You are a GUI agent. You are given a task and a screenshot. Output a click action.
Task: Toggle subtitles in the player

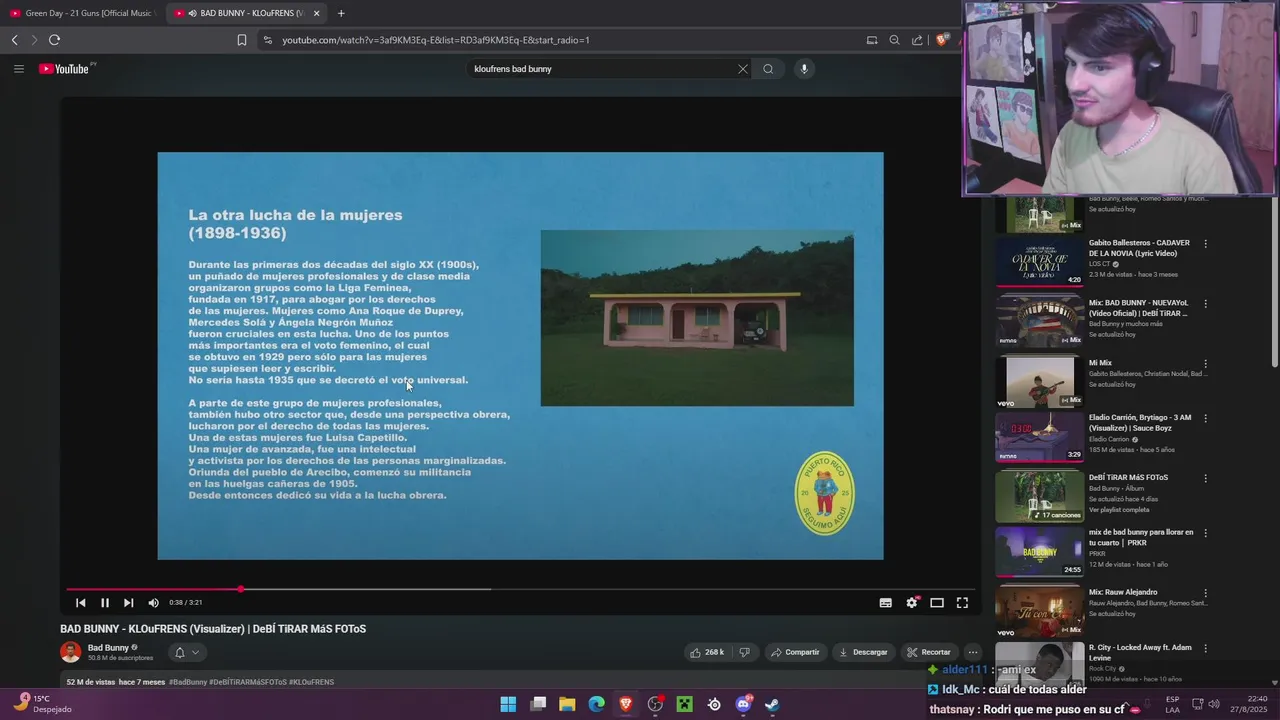point(885,603)
